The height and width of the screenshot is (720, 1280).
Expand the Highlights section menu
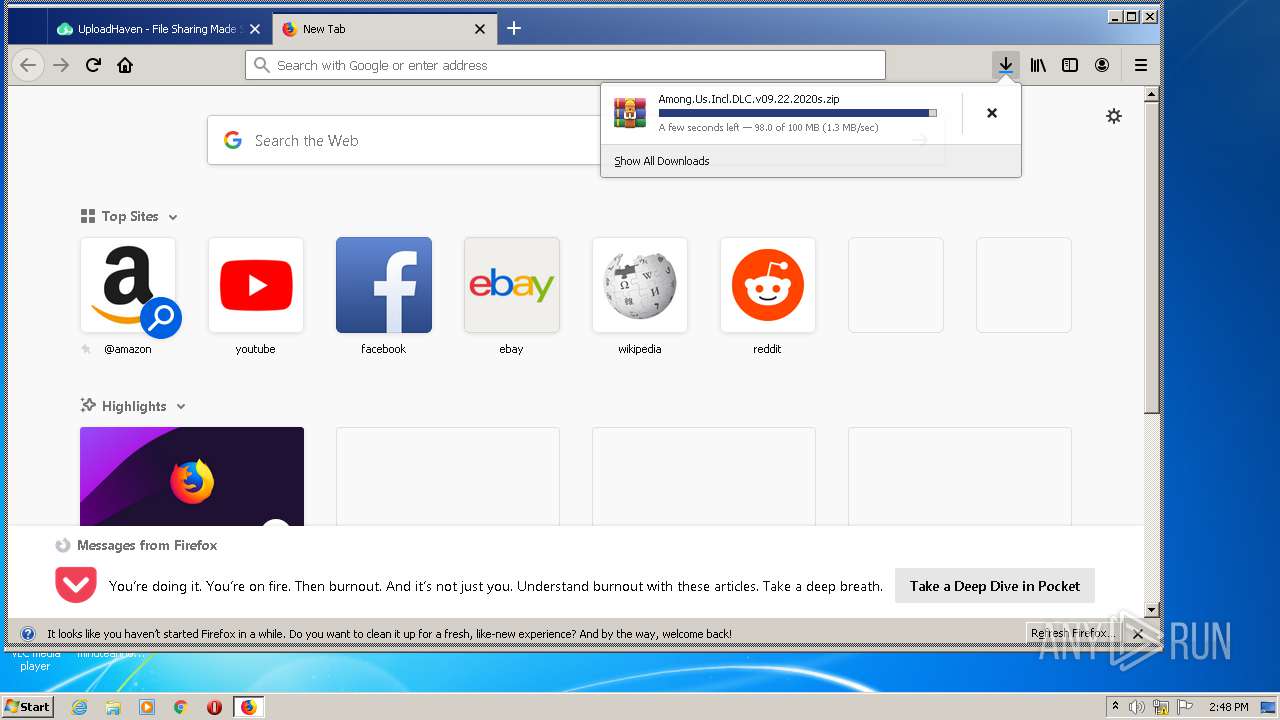coord(181,407)
